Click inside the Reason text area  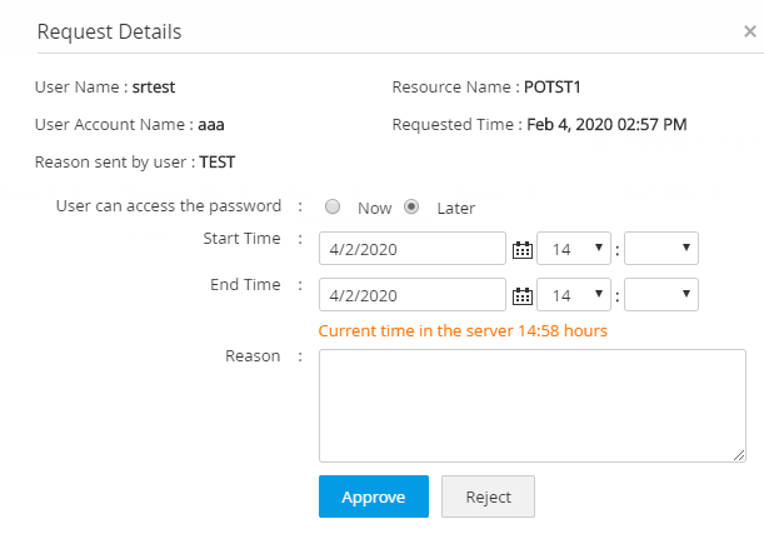tap(532, 405)
